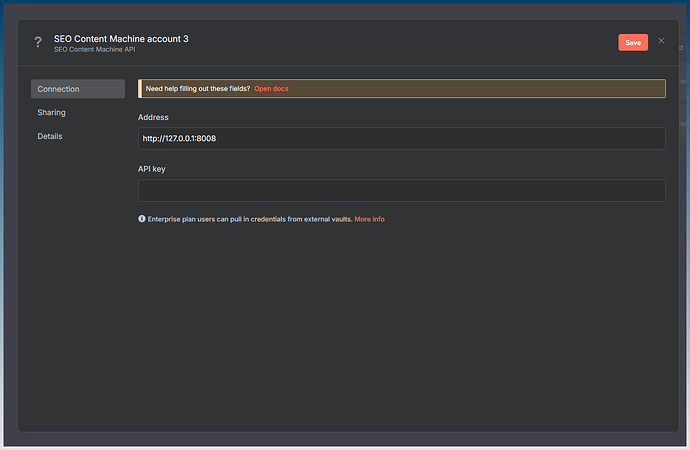
Task: Close the credential dialog
Action: point(661,41)
